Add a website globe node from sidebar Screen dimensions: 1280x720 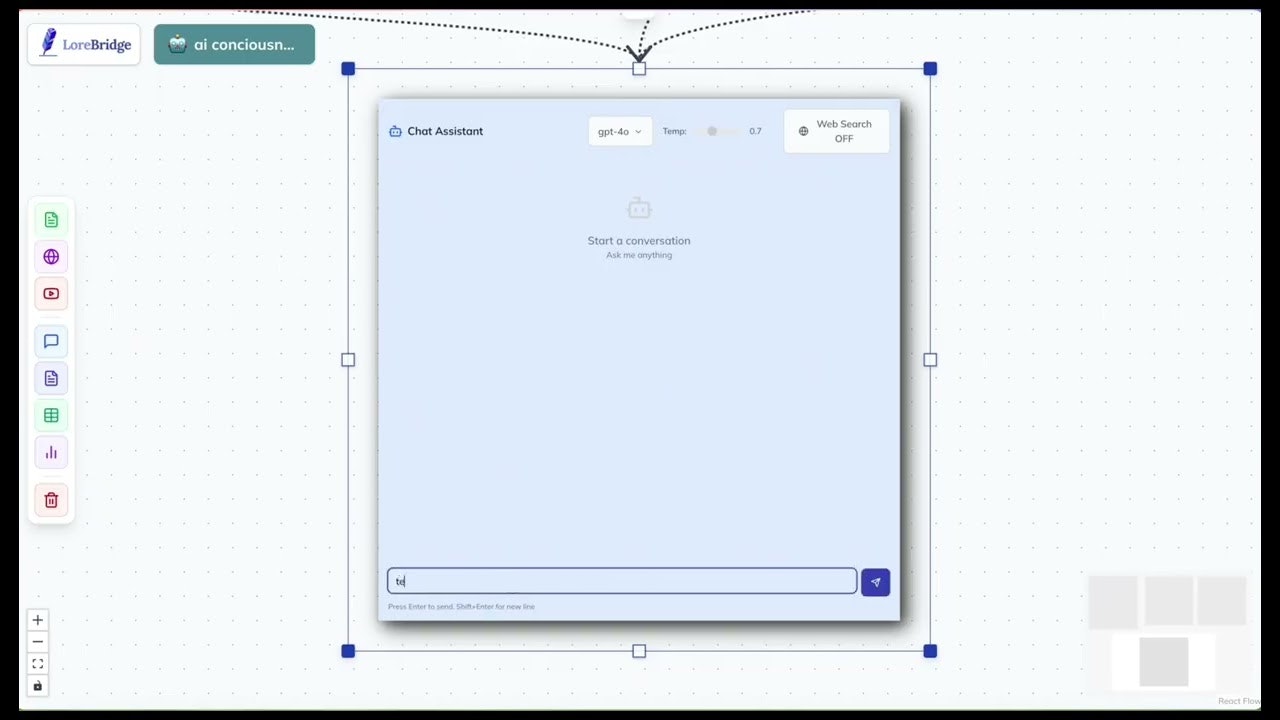pos(51,257)
